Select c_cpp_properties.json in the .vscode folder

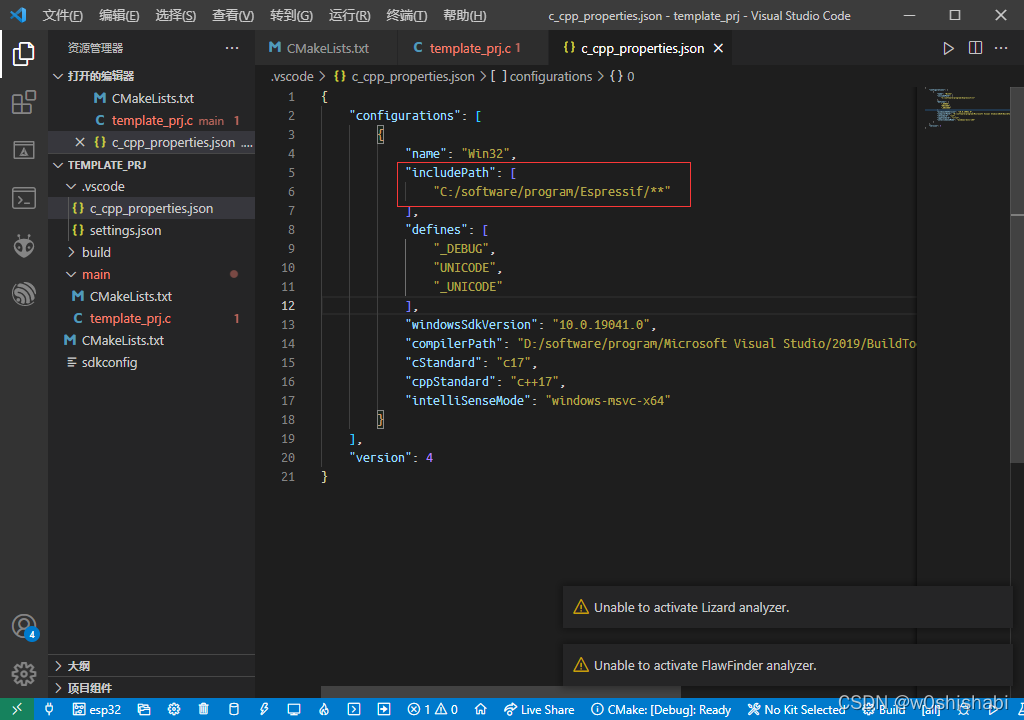tap(152, 208)
